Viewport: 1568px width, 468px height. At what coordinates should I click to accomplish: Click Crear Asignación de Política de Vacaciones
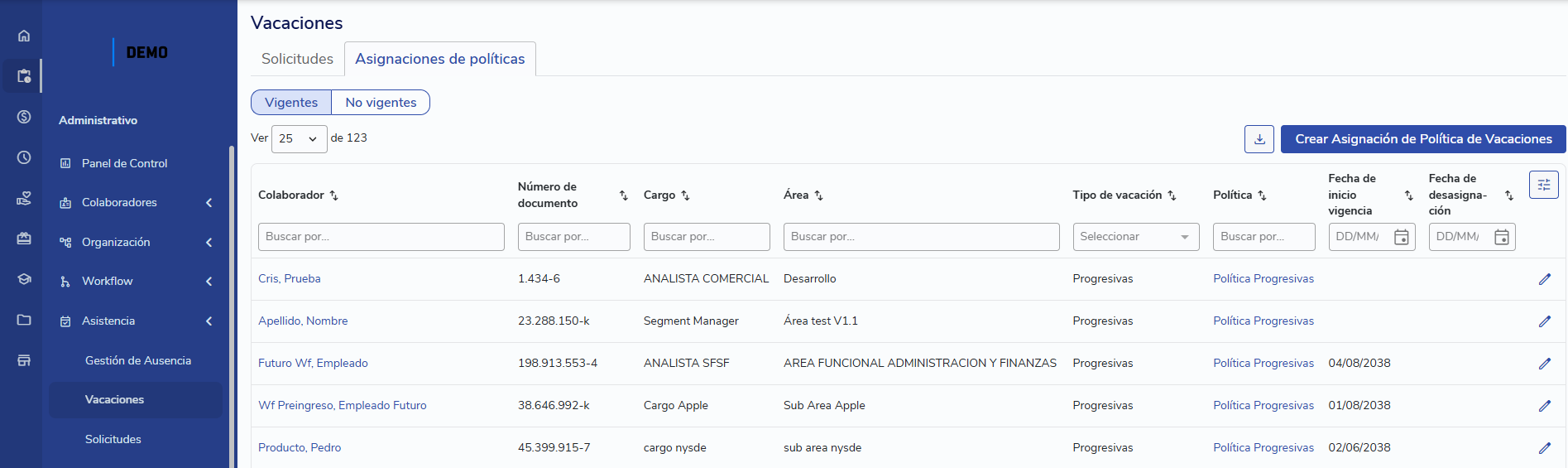[x=1422, y=139]
